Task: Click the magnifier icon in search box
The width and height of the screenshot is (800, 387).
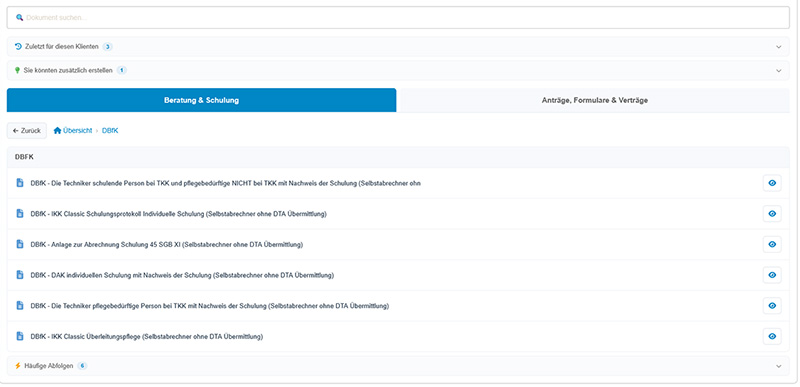Action: click(x=19, y=17)
